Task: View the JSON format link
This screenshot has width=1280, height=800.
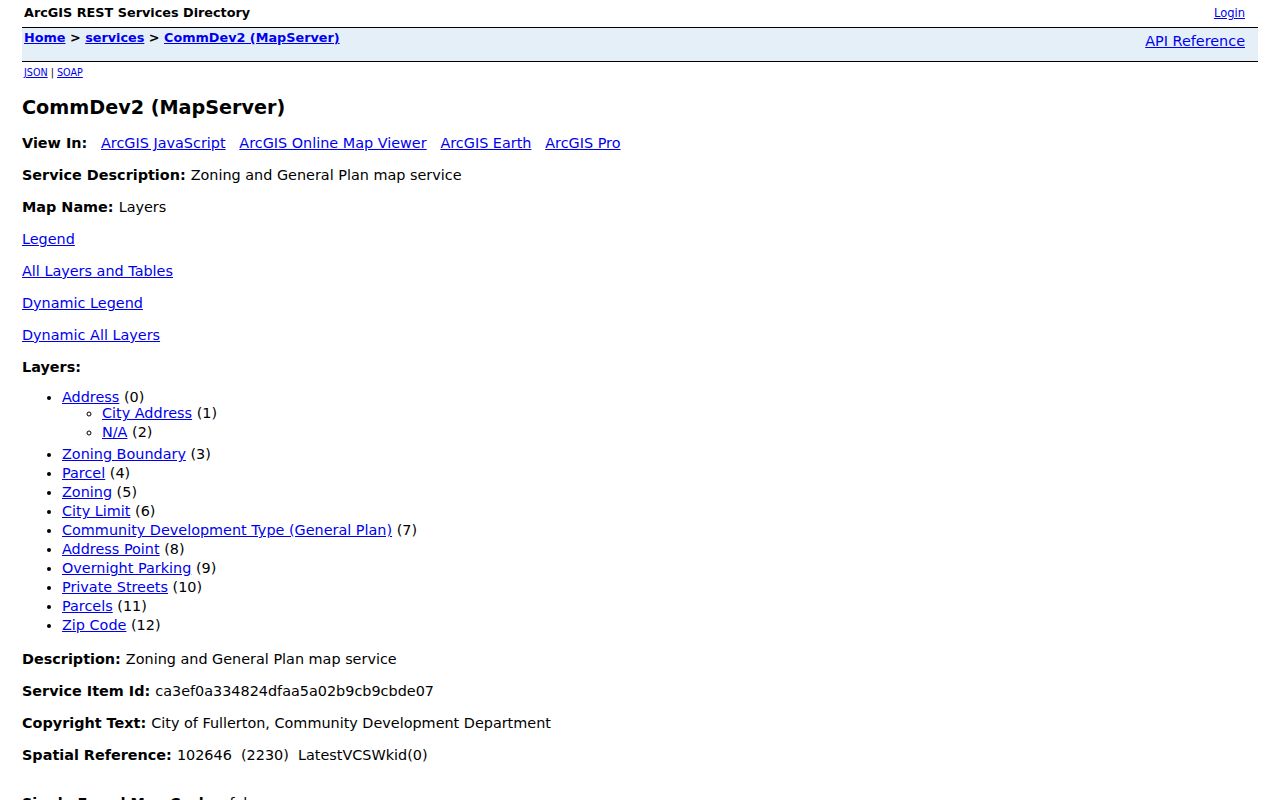Action: 35,72
